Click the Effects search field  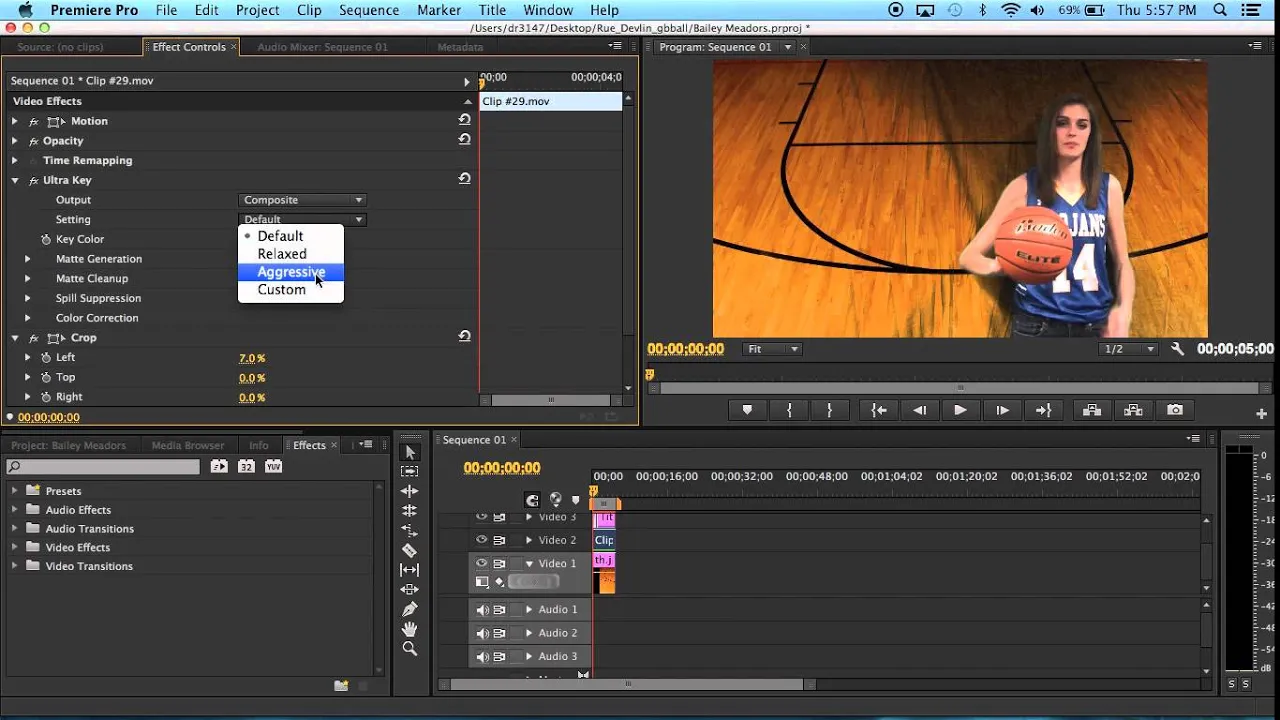tap(103, 467)
